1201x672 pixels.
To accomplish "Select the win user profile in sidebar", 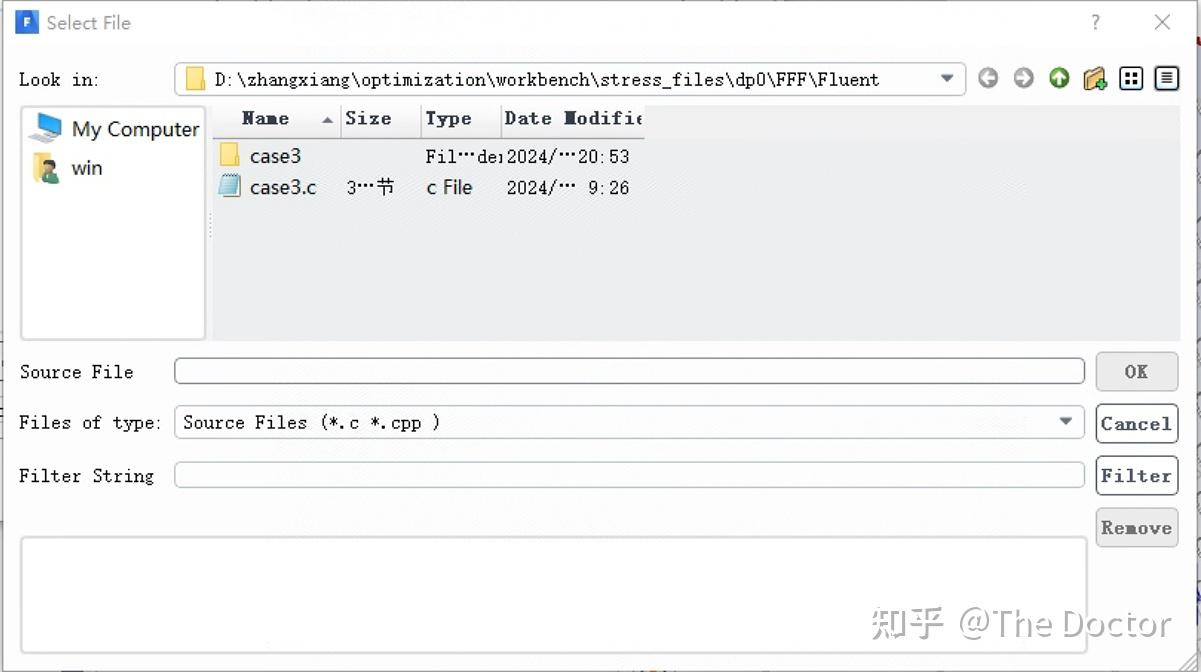I will click(x=87, y=168).
